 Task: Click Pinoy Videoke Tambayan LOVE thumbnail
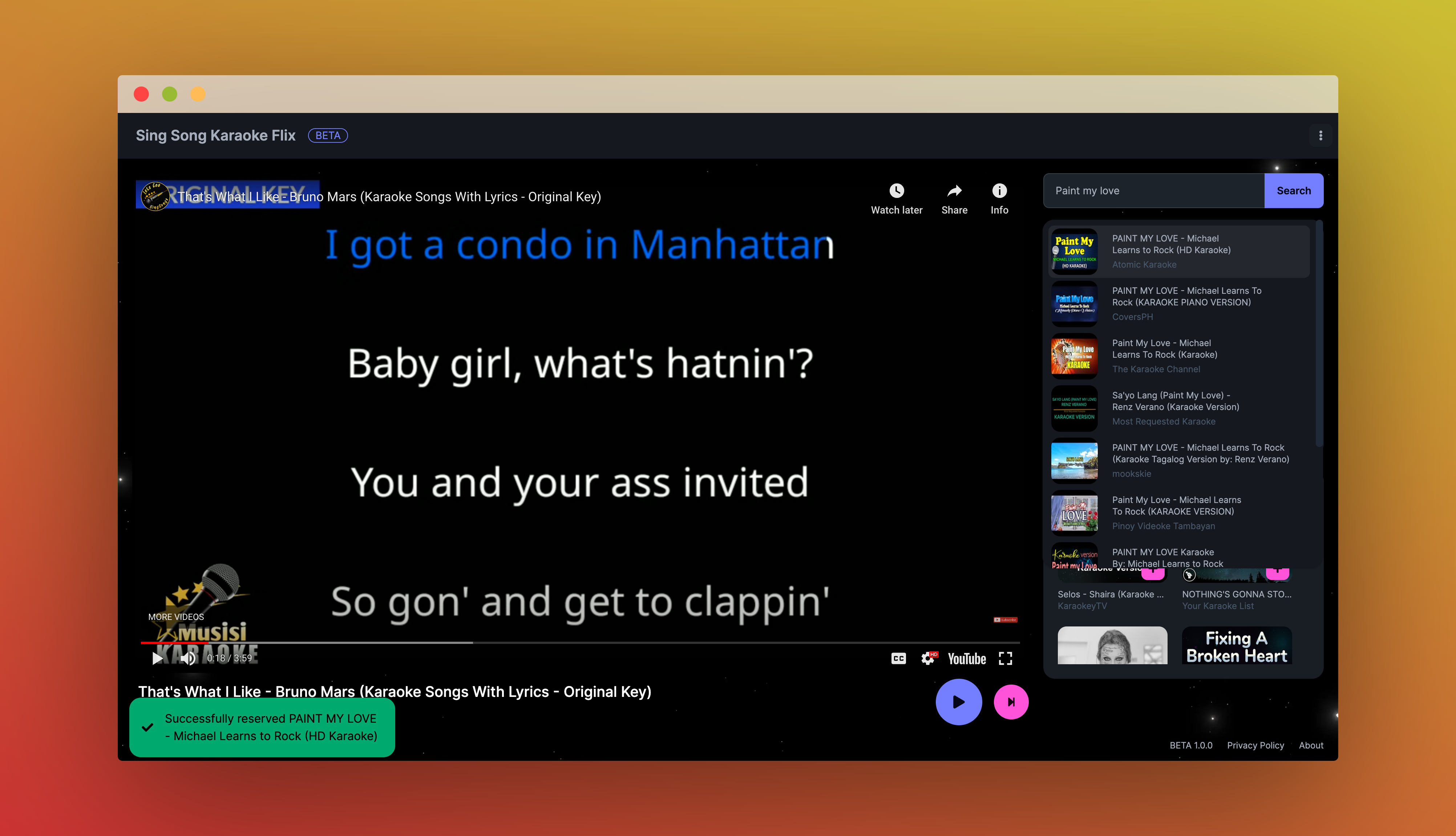pyautogui.click(x=1074, y=513)
